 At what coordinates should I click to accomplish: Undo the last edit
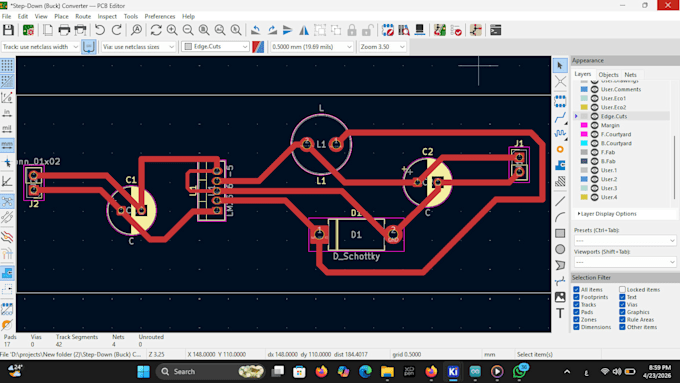tap(100, 30)
